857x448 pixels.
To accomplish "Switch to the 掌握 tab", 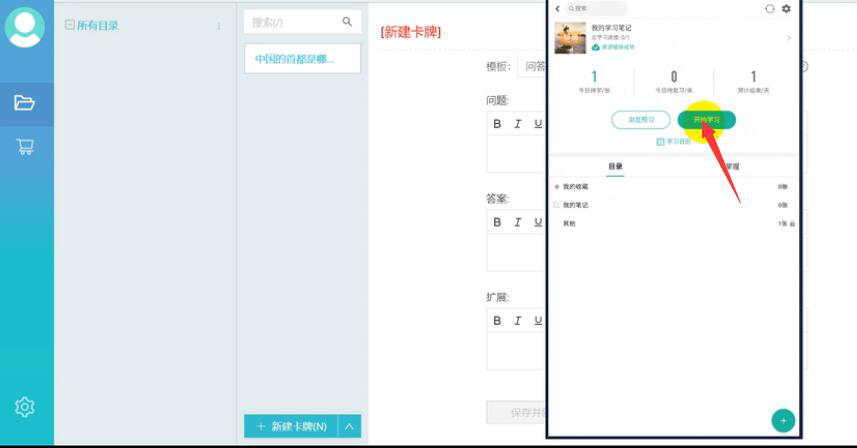I will pyautogui.click(x=732, y=166).
